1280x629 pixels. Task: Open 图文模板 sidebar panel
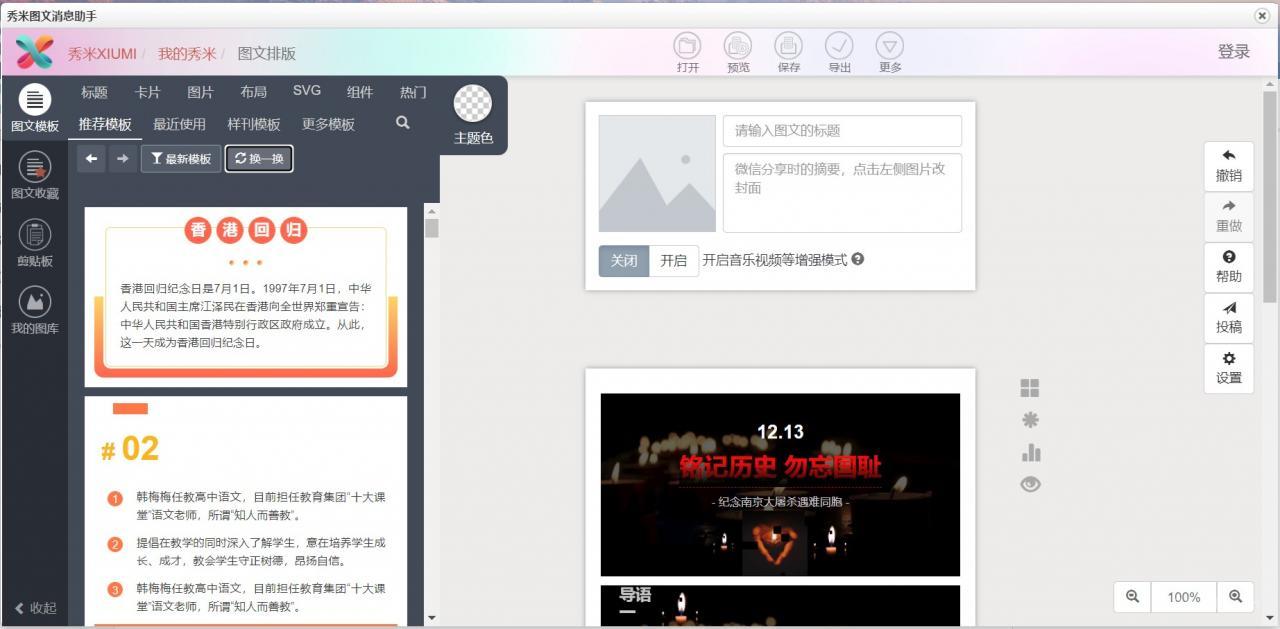coord(34,109)
